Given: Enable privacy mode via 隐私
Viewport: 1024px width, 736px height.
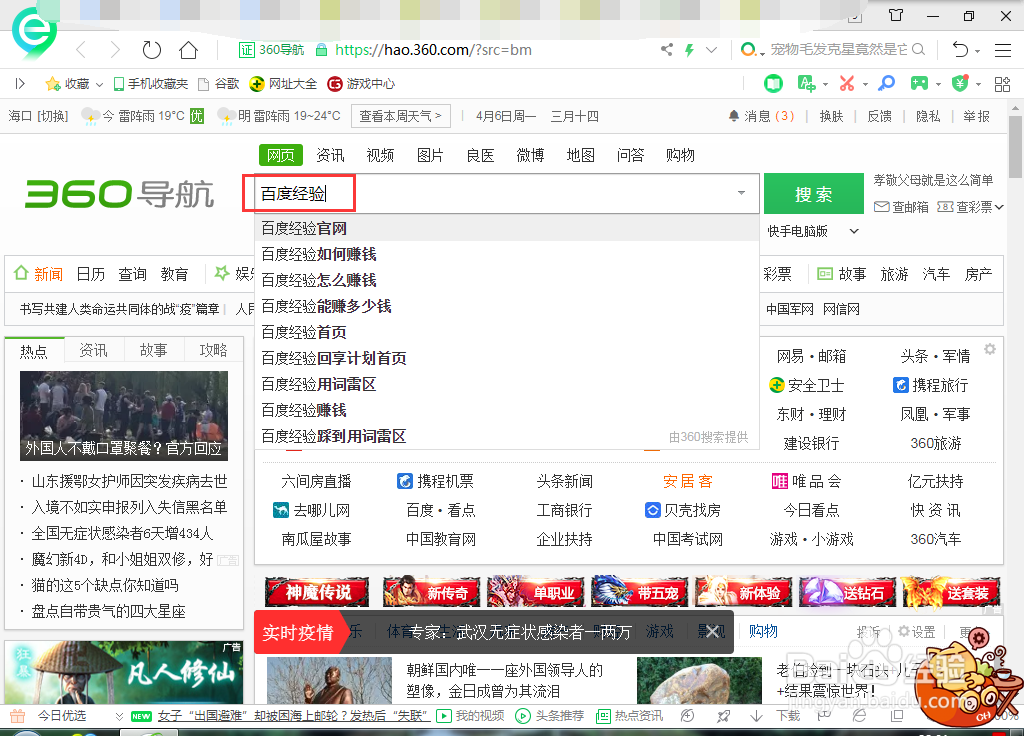Looking at the screenshot, I should pos(926,116).
